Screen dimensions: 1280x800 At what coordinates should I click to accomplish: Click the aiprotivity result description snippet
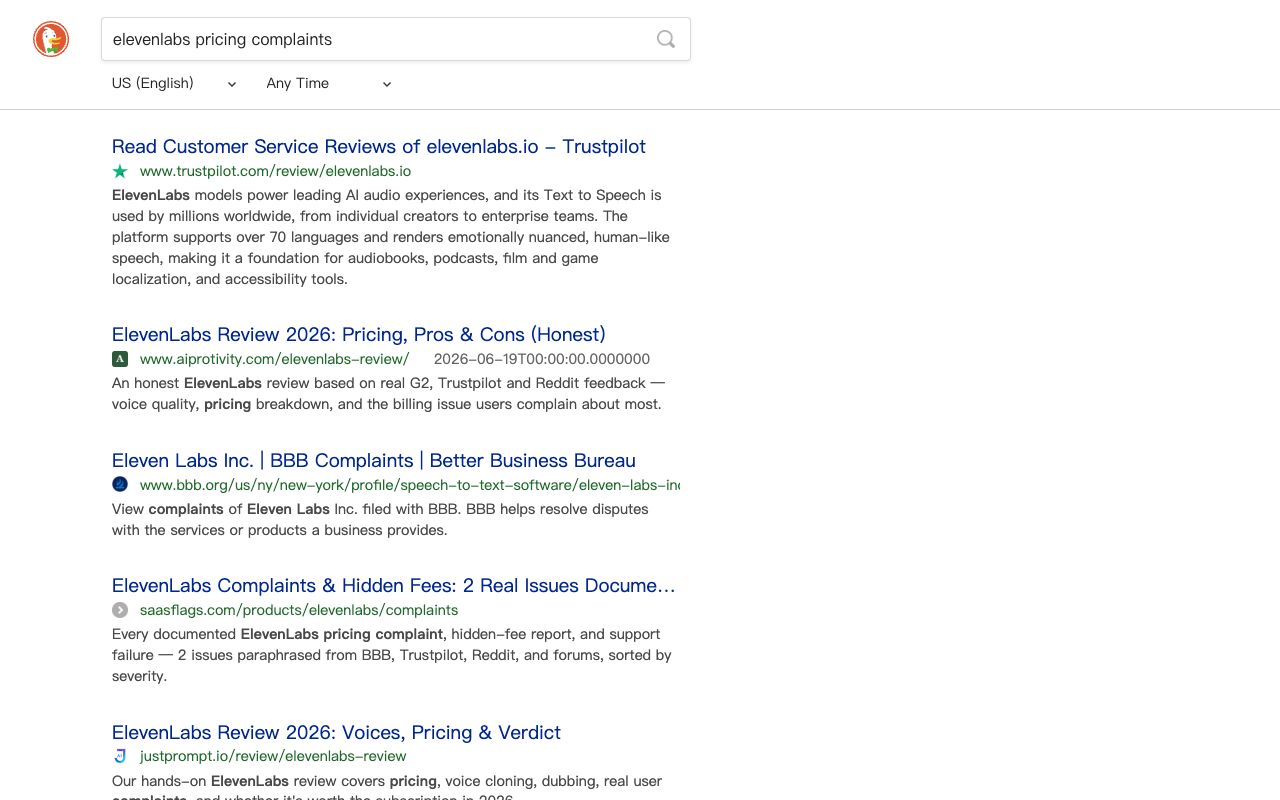[x=388, y=394]
